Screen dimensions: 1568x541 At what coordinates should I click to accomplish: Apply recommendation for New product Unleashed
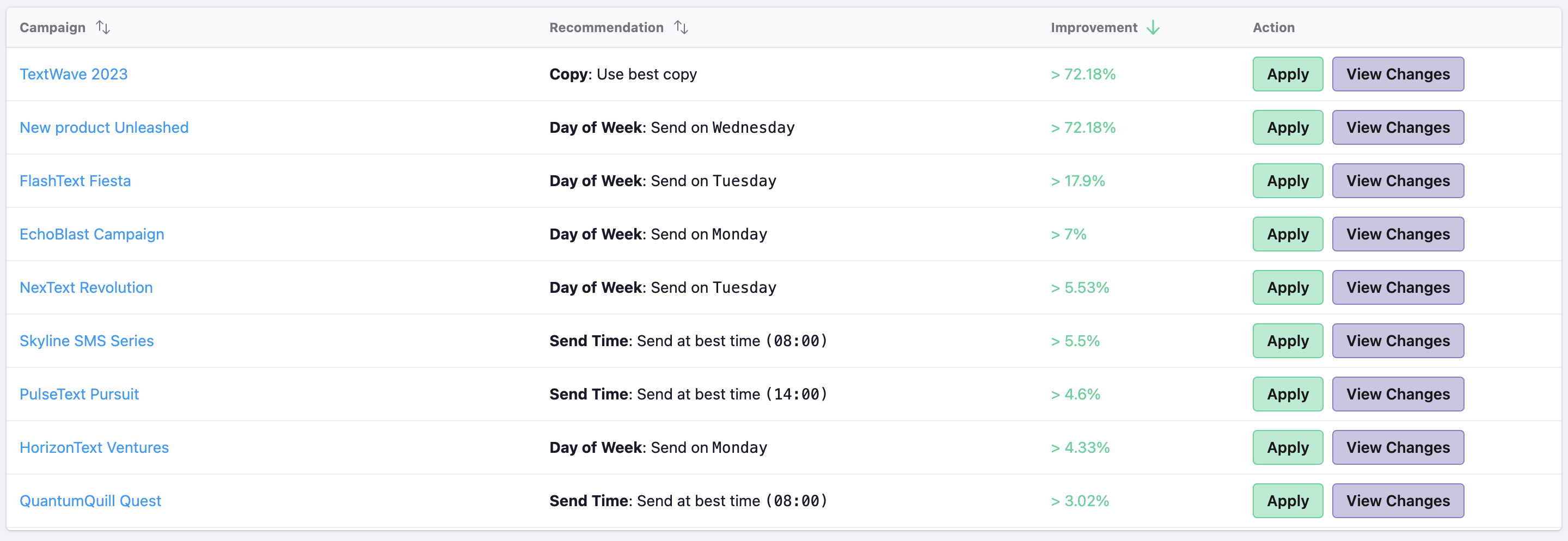(x=1288, y=128)
